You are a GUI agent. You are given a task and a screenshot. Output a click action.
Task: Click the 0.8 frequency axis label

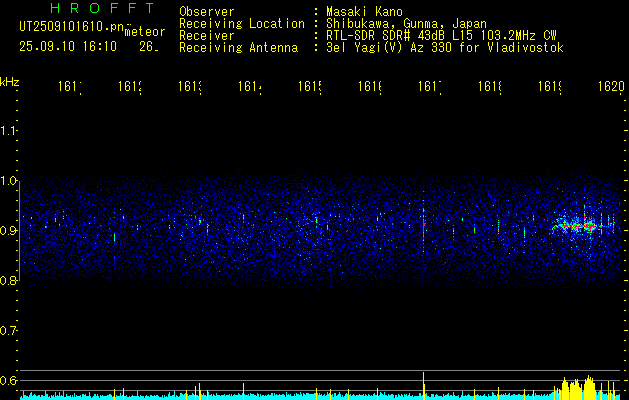tap(8, 280)
